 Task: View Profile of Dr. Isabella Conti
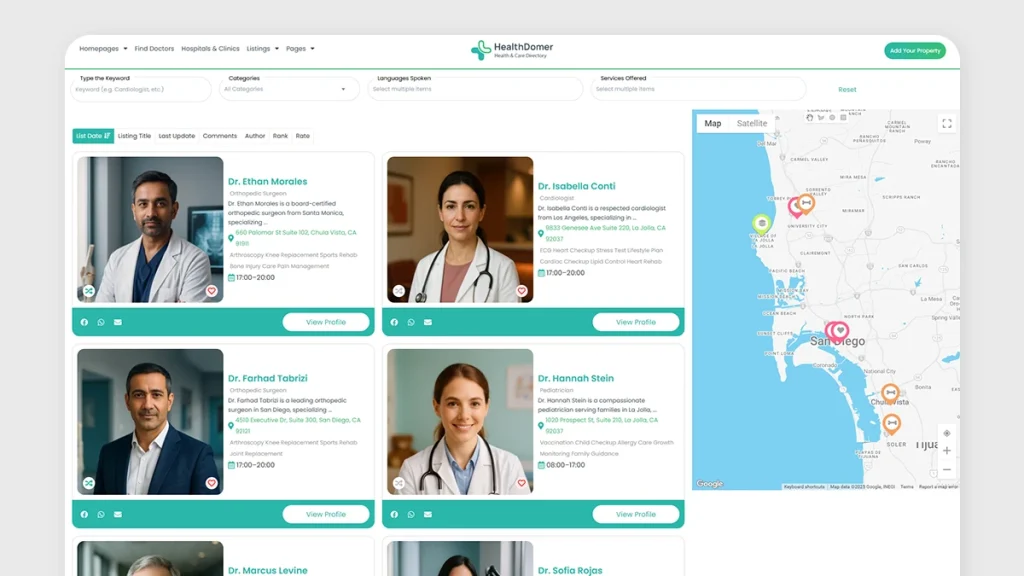pyautogui.click(x=635, y=322)
